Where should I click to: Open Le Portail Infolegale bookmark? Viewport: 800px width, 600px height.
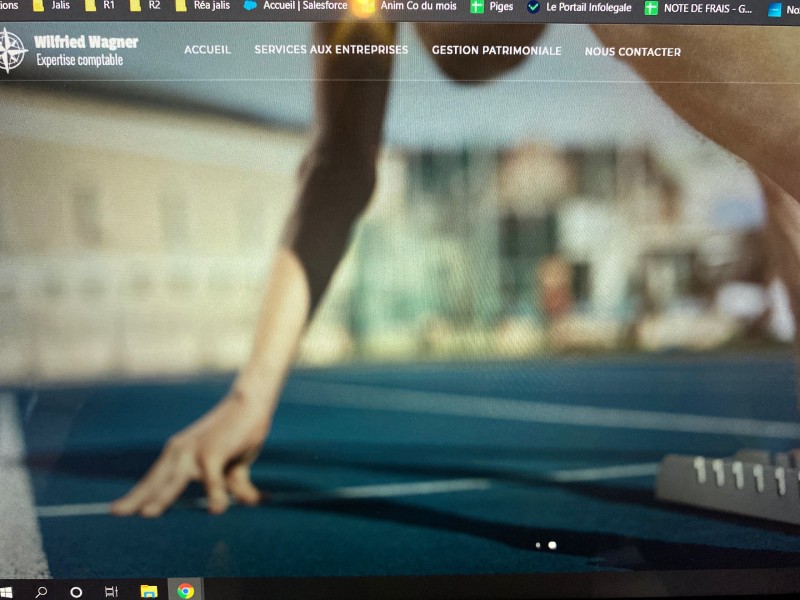click(x=583, y=7)
